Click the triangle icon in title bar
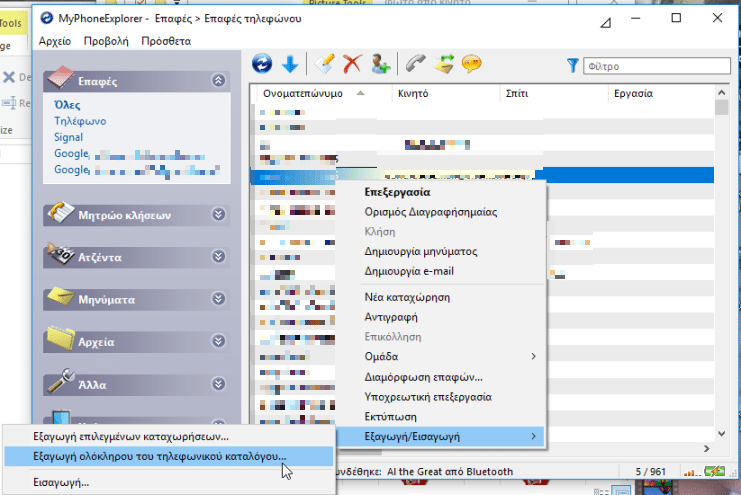 [x=606, y=22]
